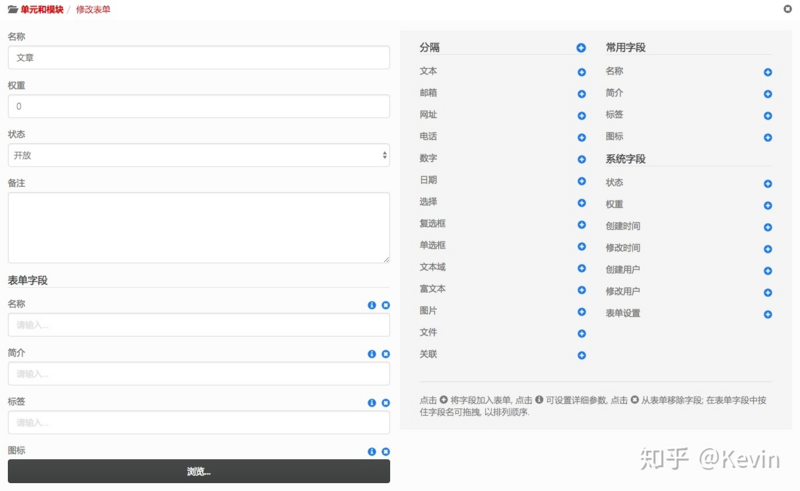Open info settings for 图标 form field

coord(372,452)
